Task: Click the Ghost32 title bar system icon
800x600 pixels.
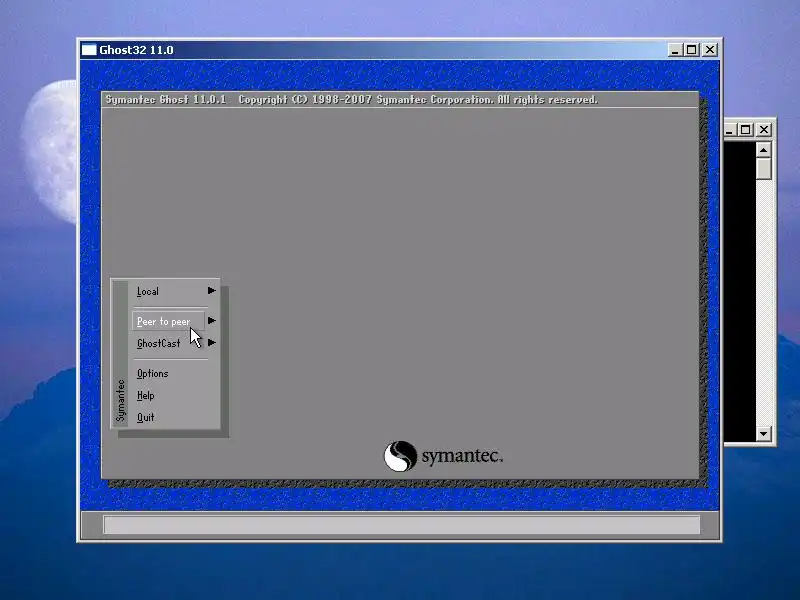Action: (x=89, y=50)
